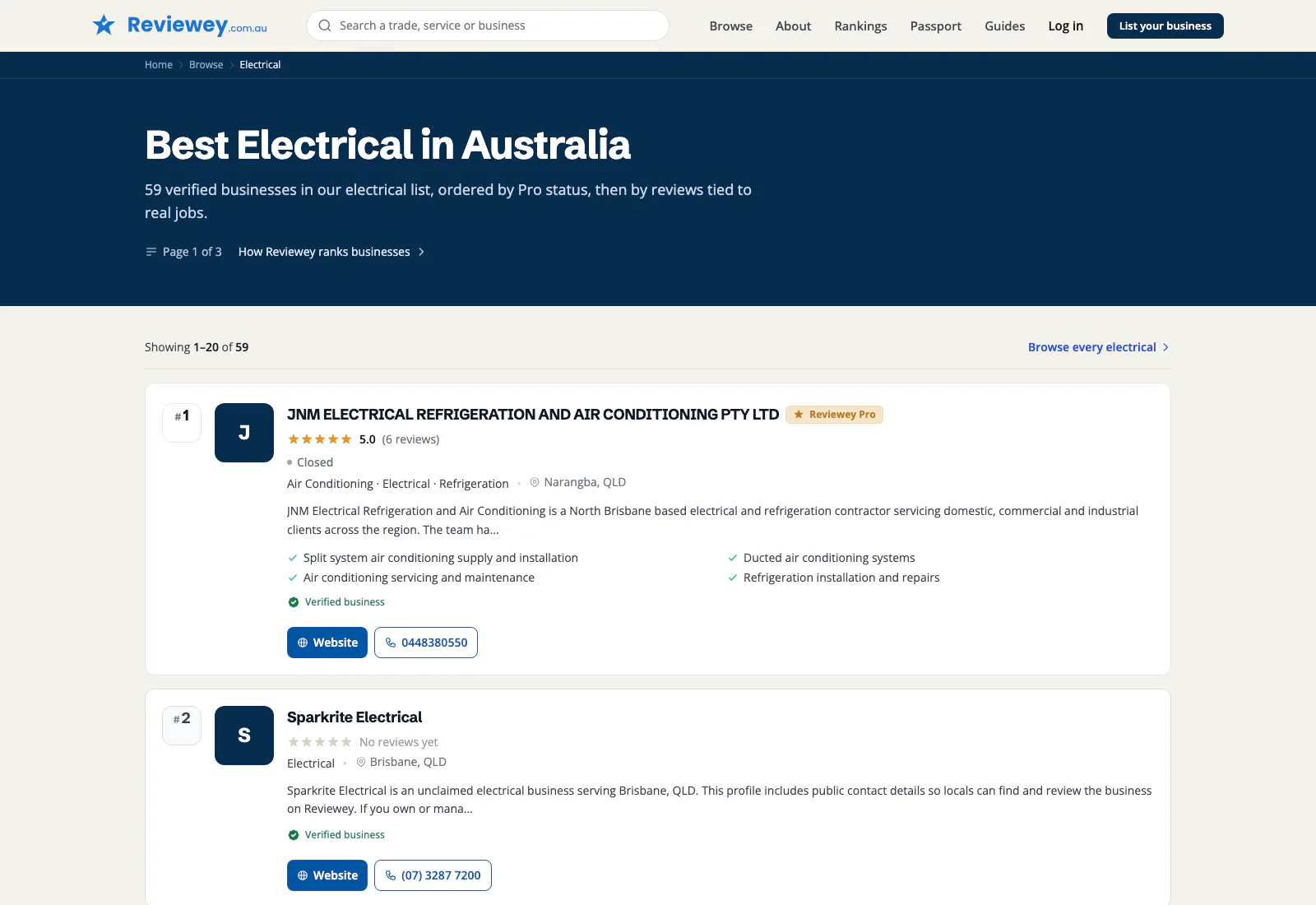This screenshot has width=1316, height=905.
Task: Go to Home breadcrumb
Action: 159,65
